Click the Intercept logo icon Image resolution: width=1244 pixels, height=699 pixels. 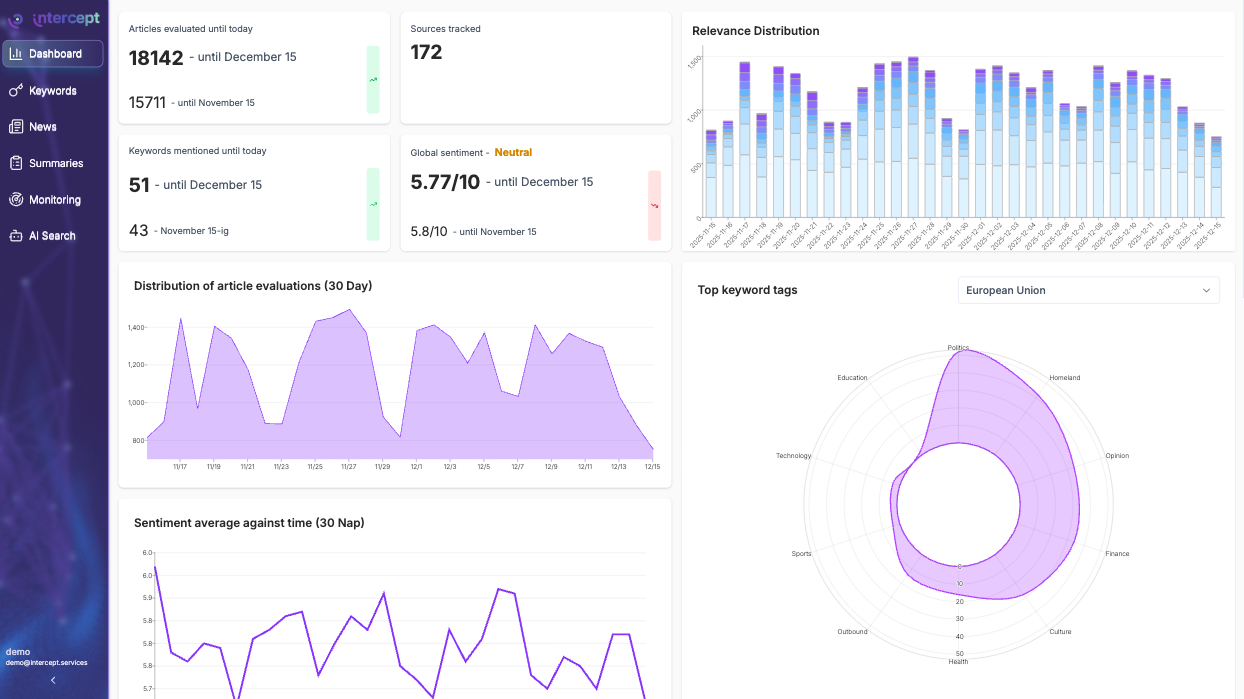click(16, 19)
